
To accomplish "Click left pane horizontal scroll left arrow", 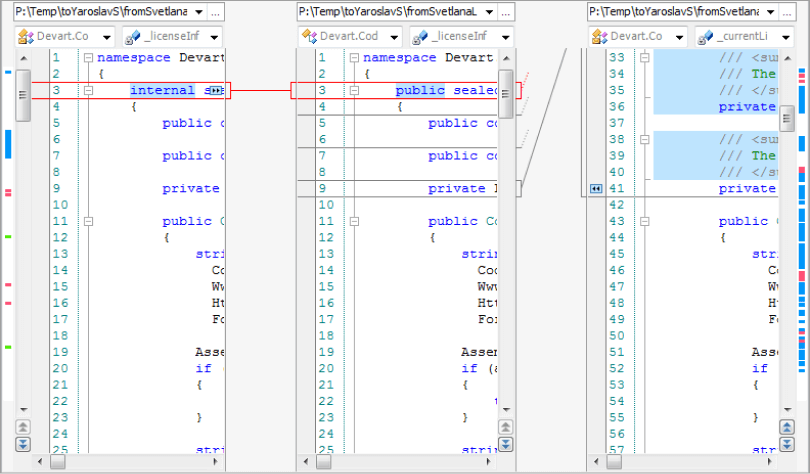I will coord(40,461).
